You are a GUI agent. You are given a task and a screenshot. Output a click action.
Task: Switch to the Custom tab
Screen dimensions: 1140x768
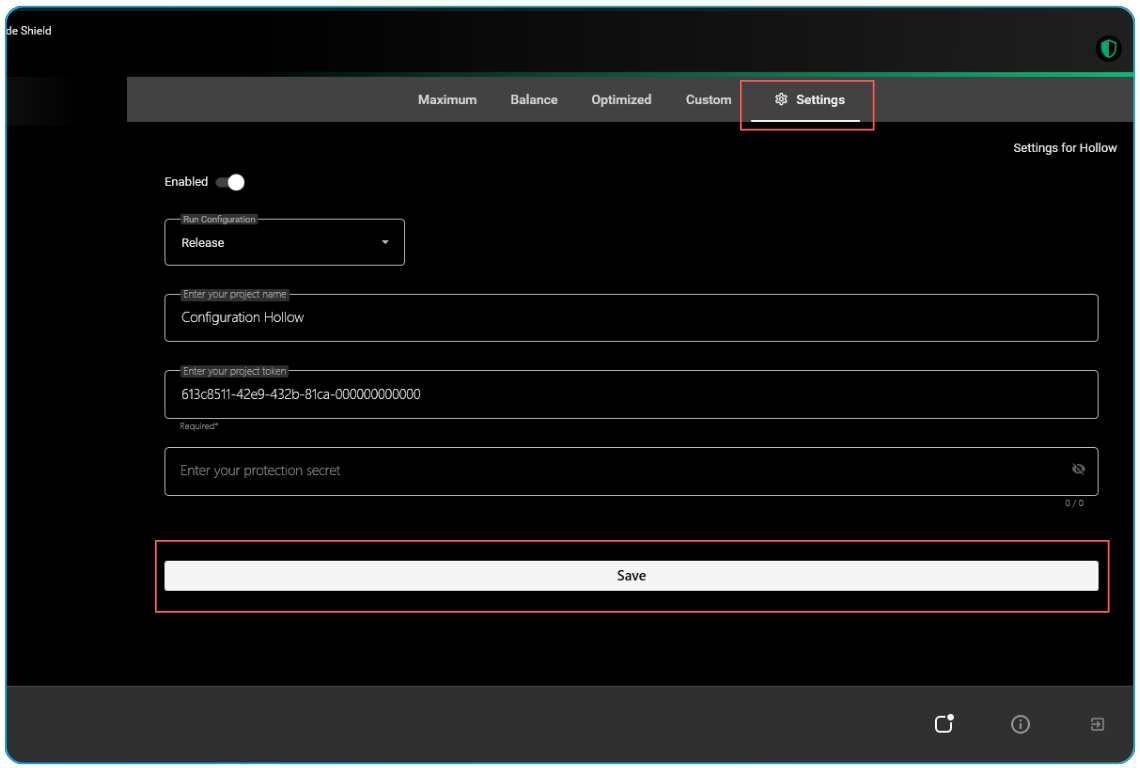pyautogui.click(x=708, y=99)
